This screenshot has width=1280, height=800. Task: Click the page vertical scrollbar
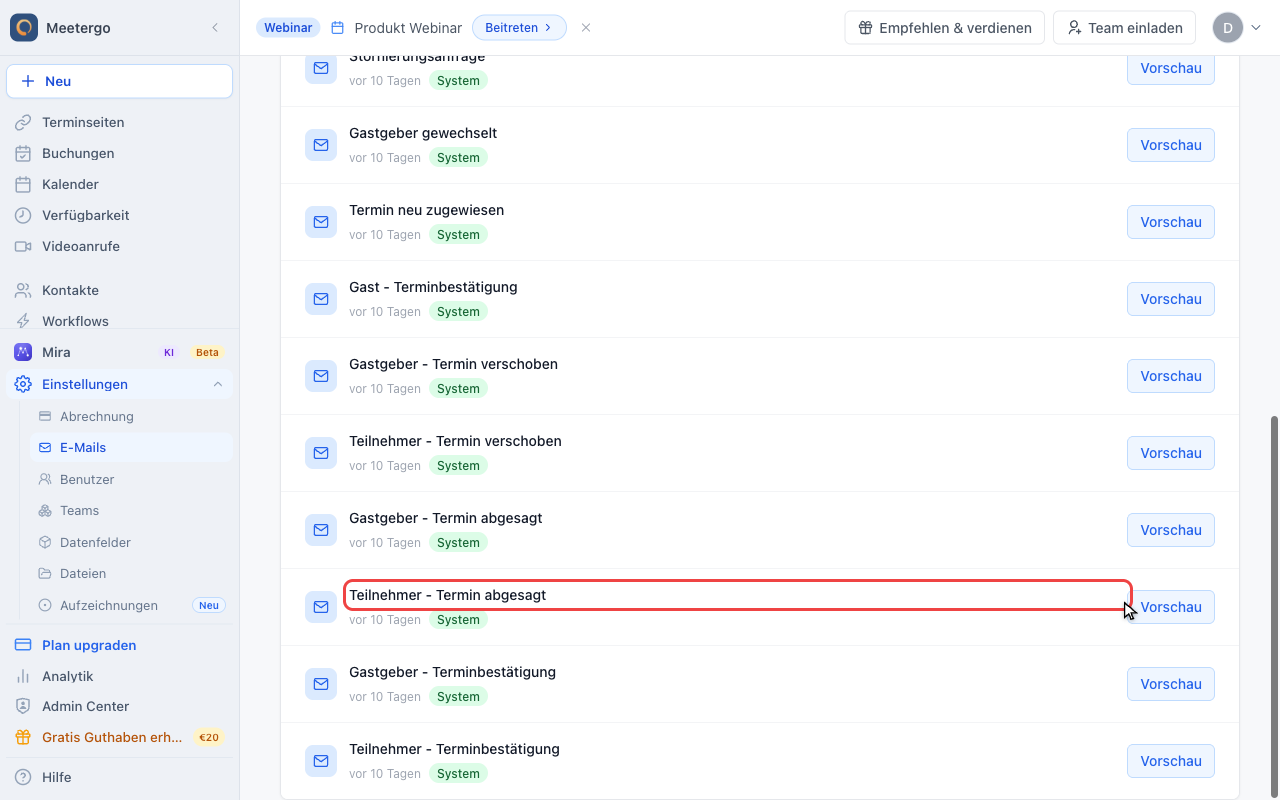pyautogui.click(x=1274, y=606)
